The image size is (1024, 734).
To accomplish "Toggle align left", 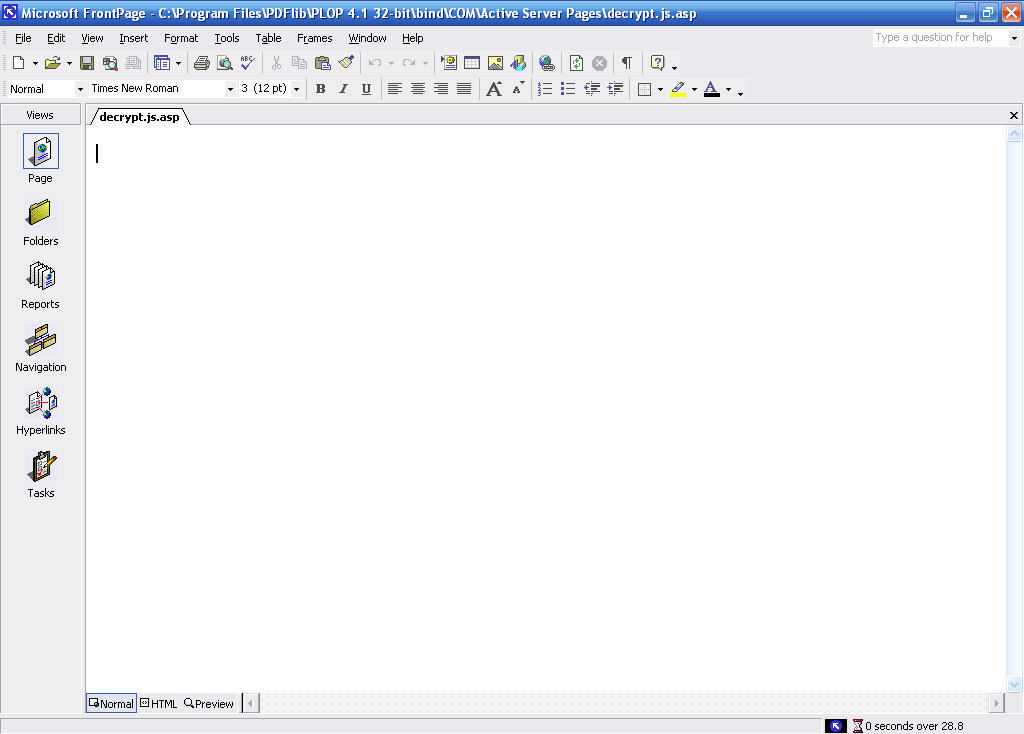I will pyautogui.click(x=394, y=89).
